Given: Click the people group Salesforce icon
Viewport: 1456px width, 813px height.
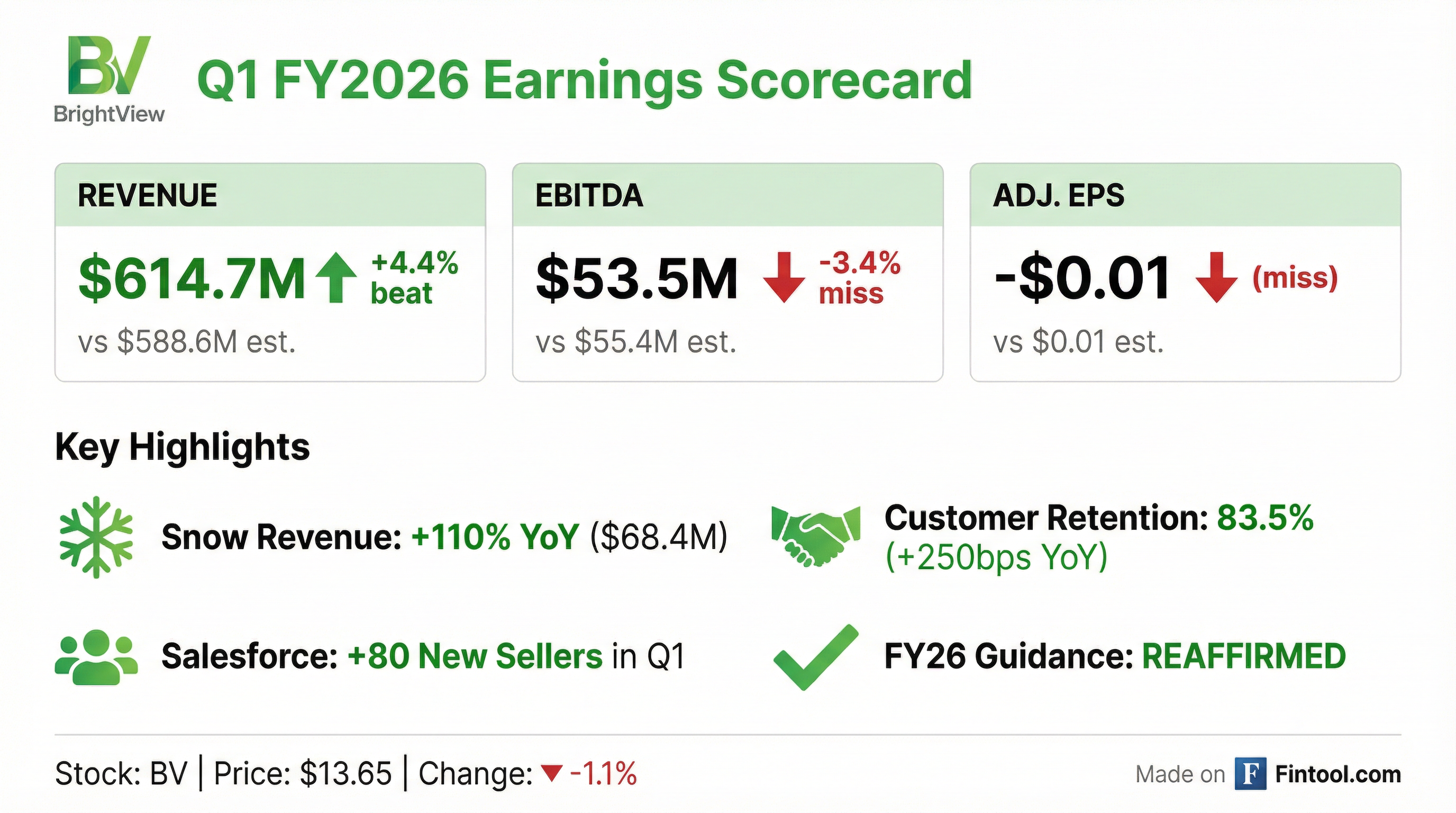Looking at the screenshot, I should 96,657.
